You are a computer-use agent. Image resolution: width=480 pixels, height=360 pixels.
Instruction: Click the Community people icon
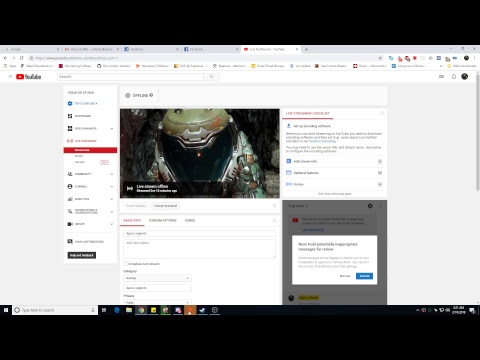click(70, 174)
